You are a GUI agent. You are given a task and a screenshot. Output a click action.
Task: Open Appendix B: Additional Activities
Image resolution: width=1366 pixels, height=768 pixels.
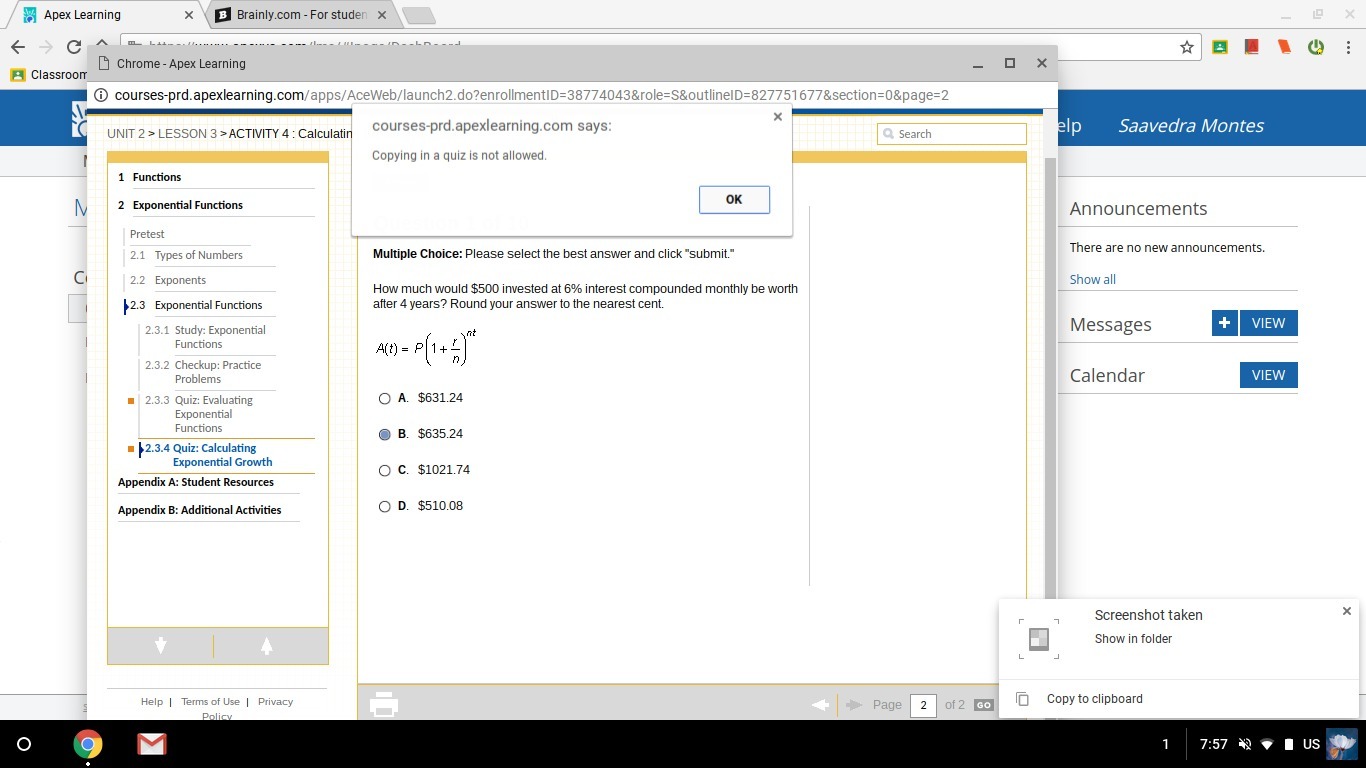200,510
